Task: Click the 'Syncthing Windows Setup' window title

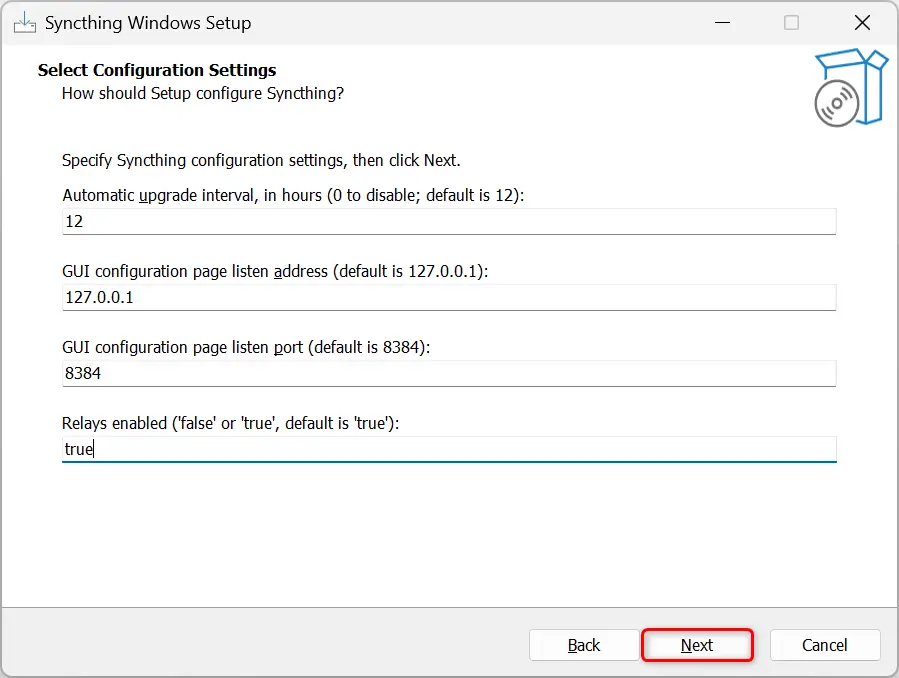Action: click(x=148, y=23)
